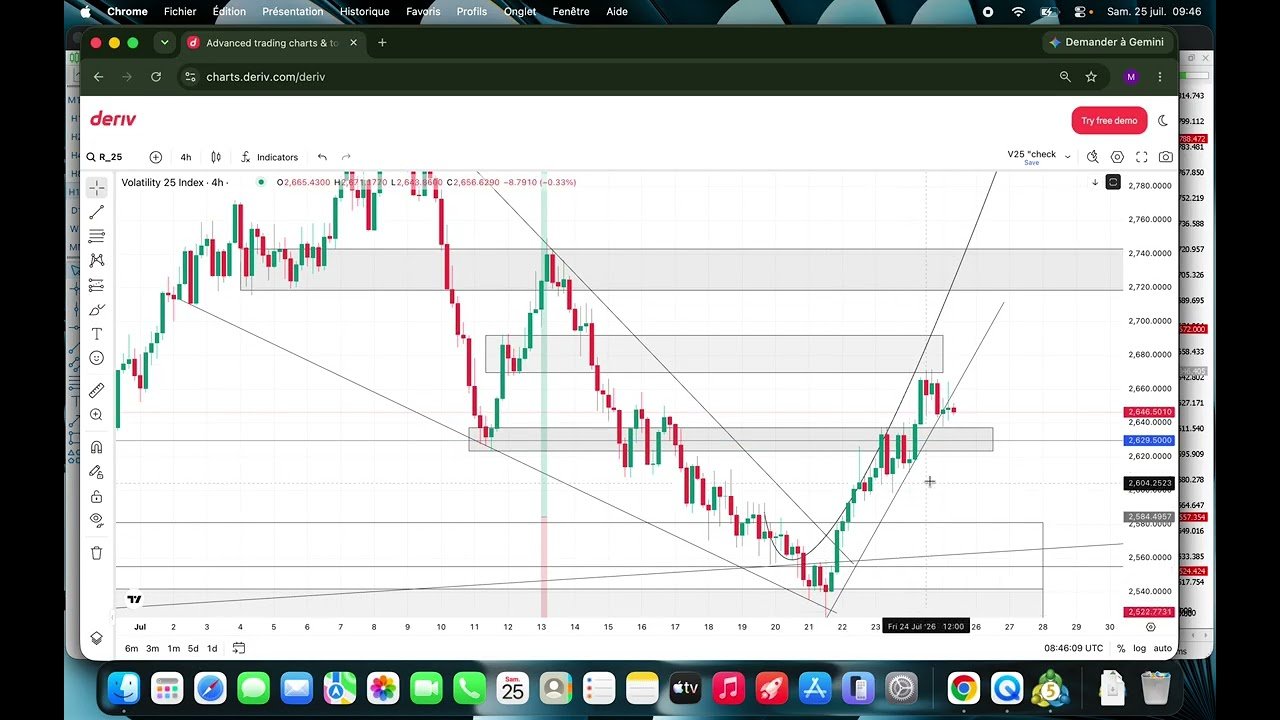Redo the chart action
The image size is (1280, 720).
click(346, 157)
